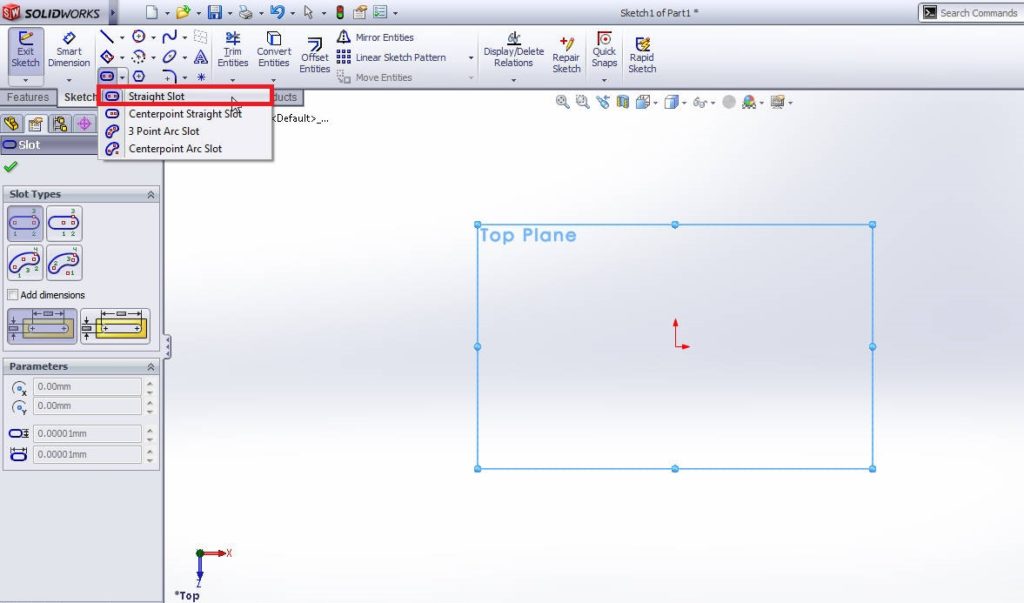The image size is (1024, 603).
Task: Select the Offset Entities tool
Action: coord(315,50)
